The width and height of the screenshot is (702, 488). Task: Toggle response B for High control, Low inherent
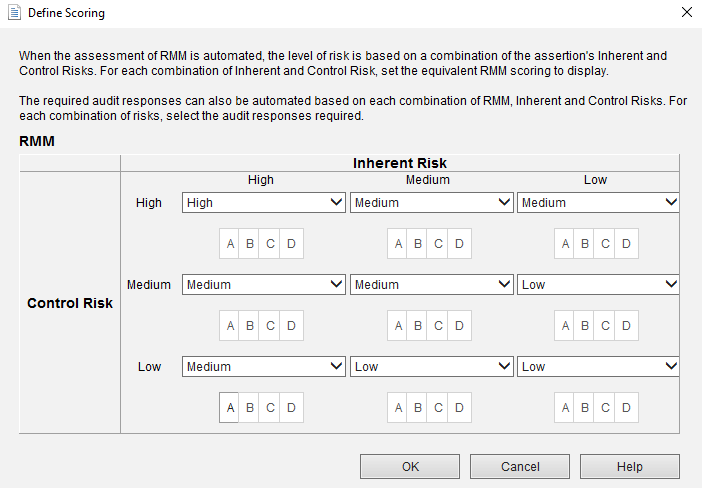(x=586, y=243)
